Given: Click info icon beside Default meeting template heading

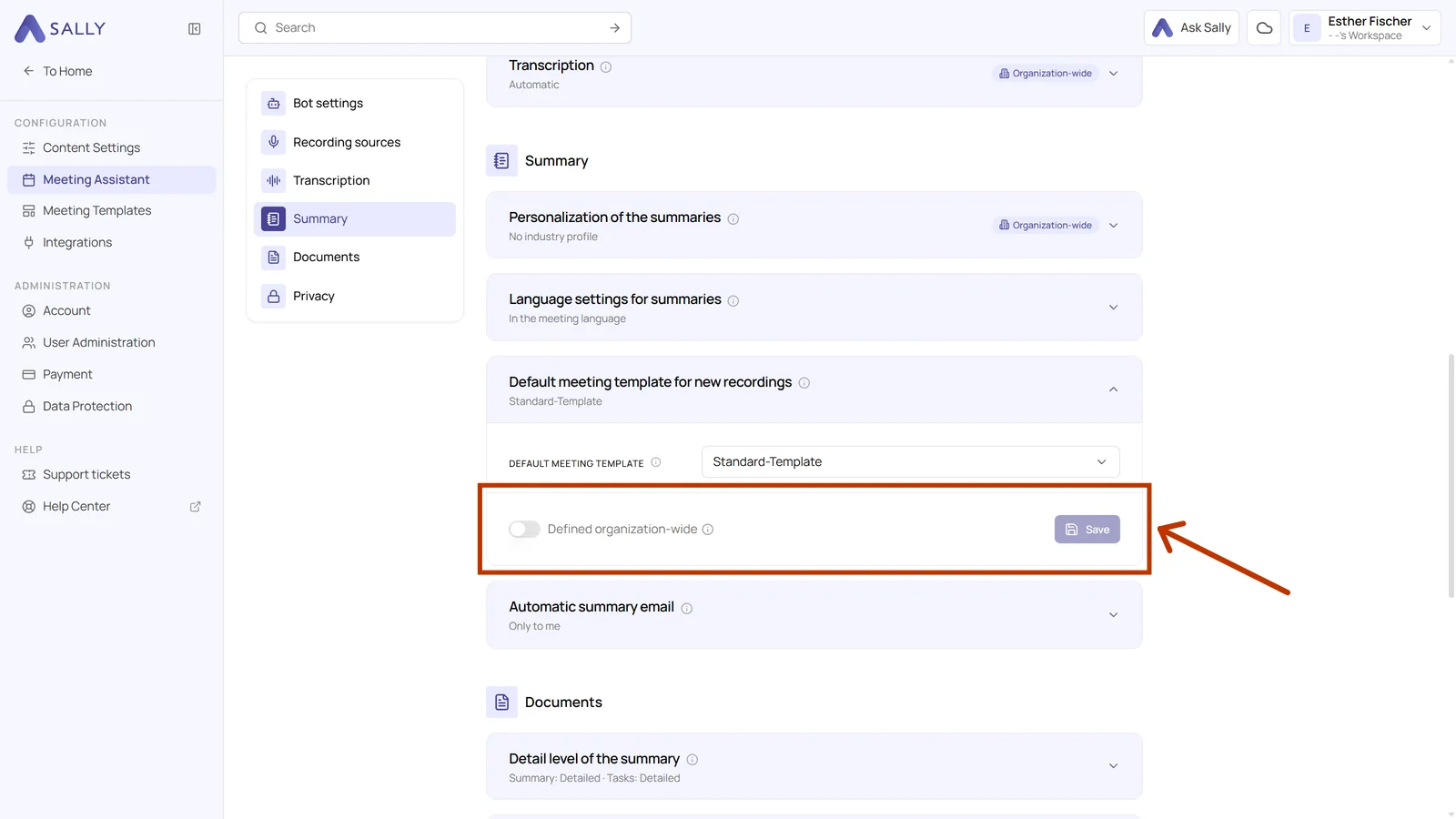Looking at the screenshot, I should [x=804, y=383].
